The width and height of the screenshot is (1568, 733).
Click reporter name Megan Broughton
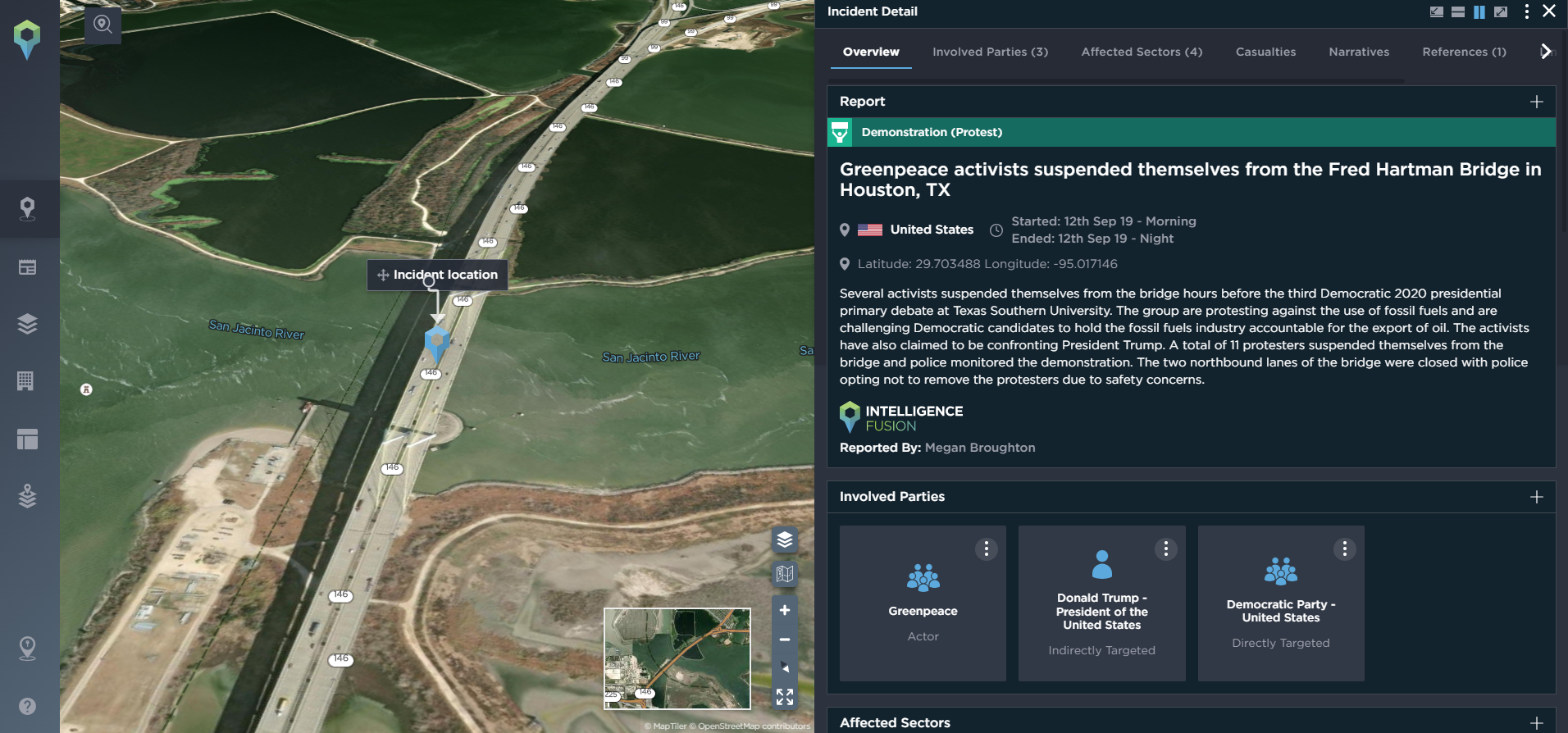(980, 448)
